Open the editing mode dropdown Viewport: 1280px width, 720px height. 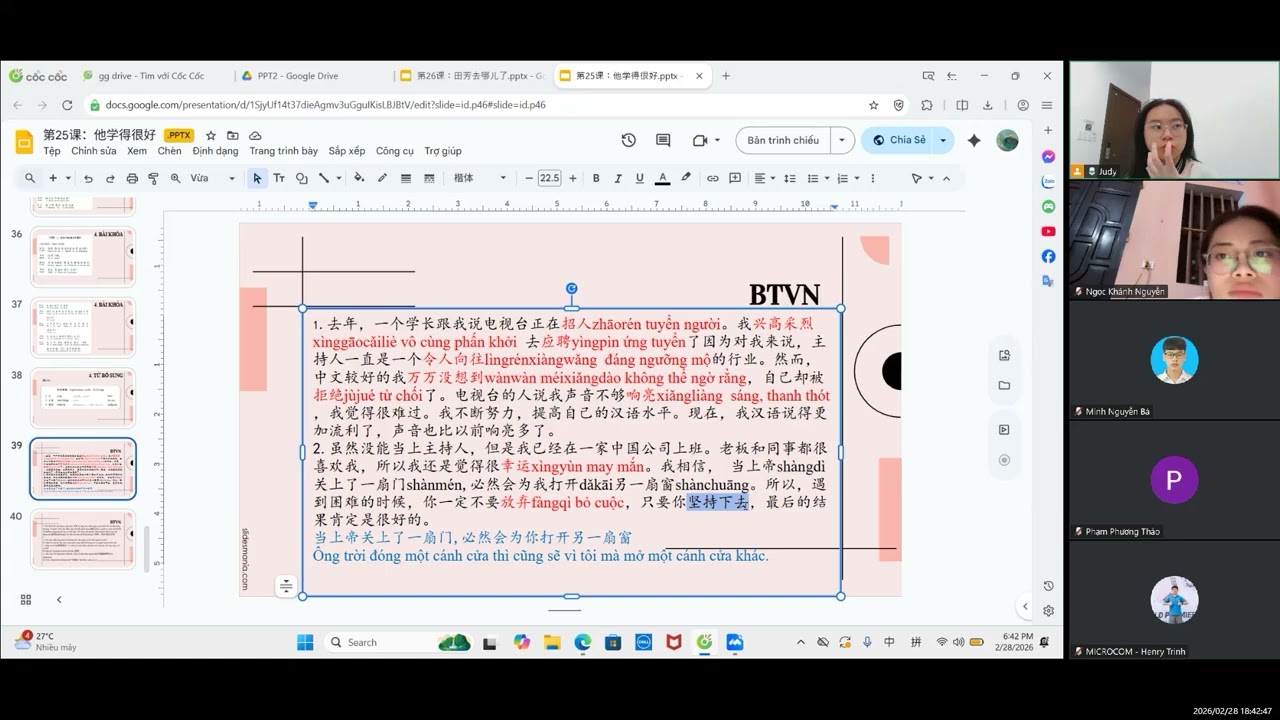tap(922, 178)
